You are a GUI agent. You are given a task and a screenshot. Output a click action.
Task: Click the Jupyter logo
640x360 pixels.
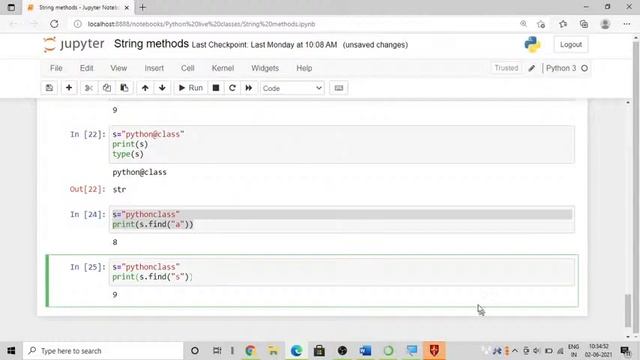coord(74,44)
